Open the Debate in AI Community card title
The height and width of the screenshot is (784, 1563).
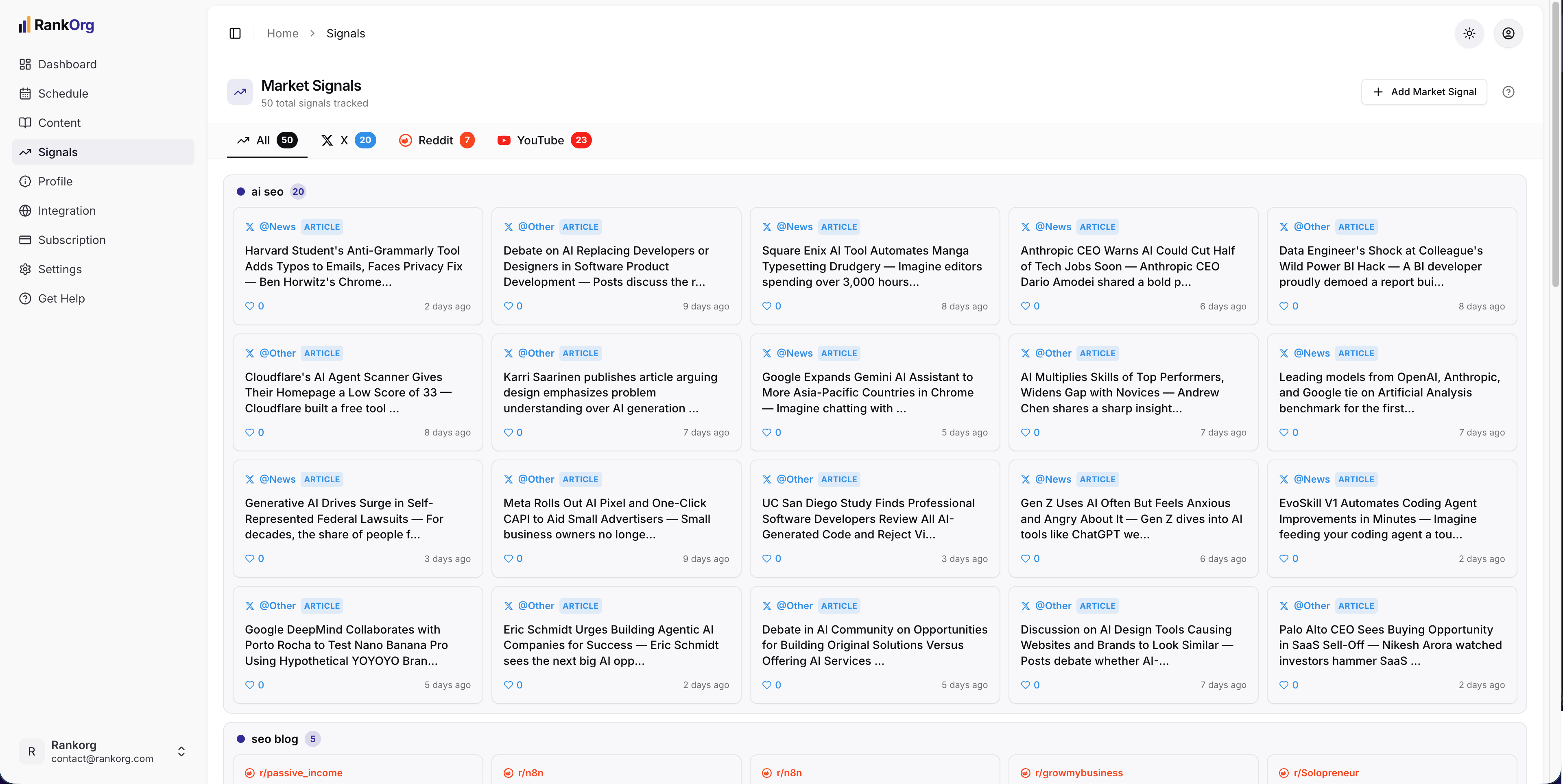pos(874,645)
